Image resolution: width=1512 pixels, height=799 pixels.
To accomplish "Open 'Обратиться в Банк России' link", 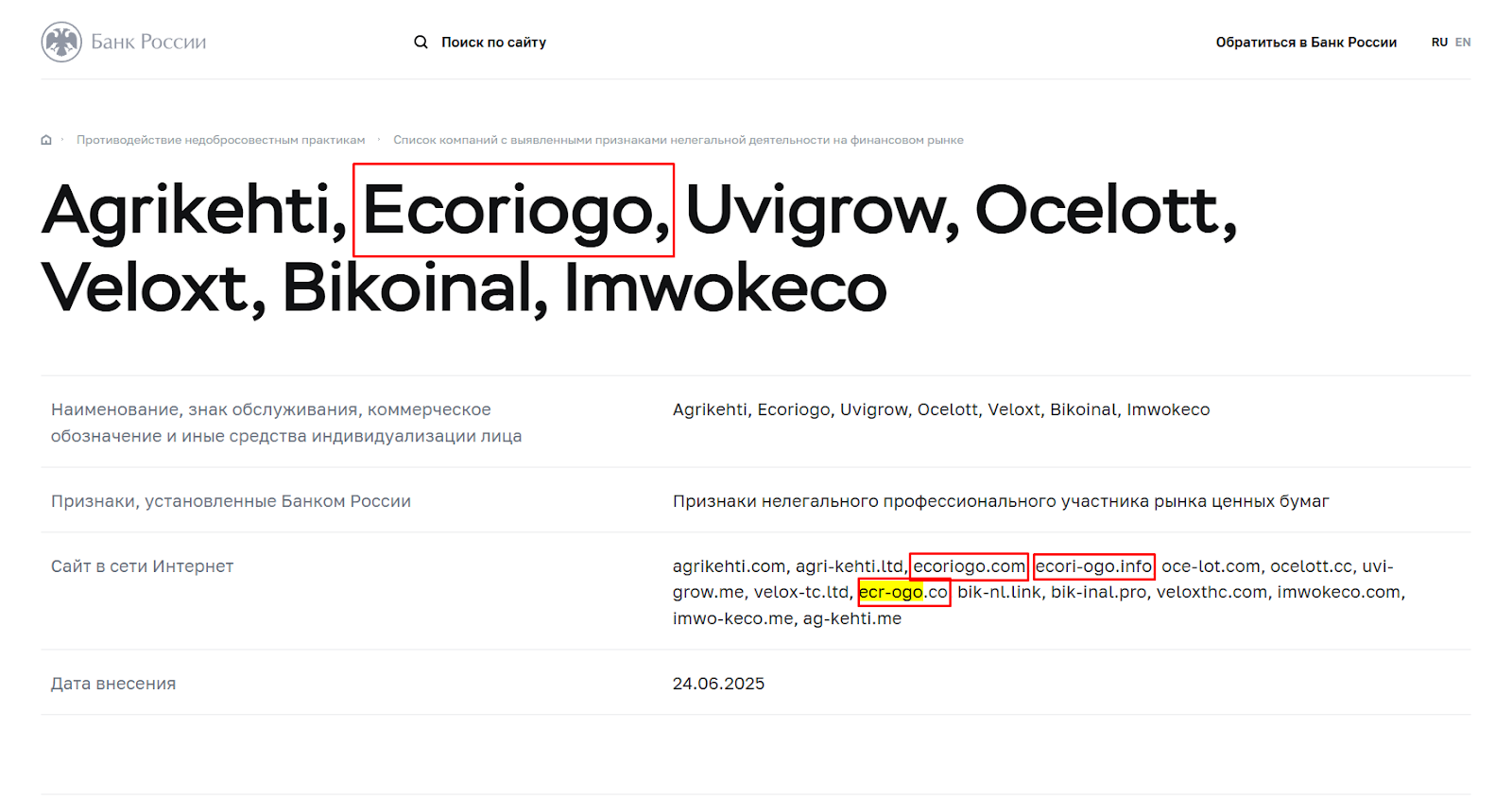I will [x=1306, y=42].
